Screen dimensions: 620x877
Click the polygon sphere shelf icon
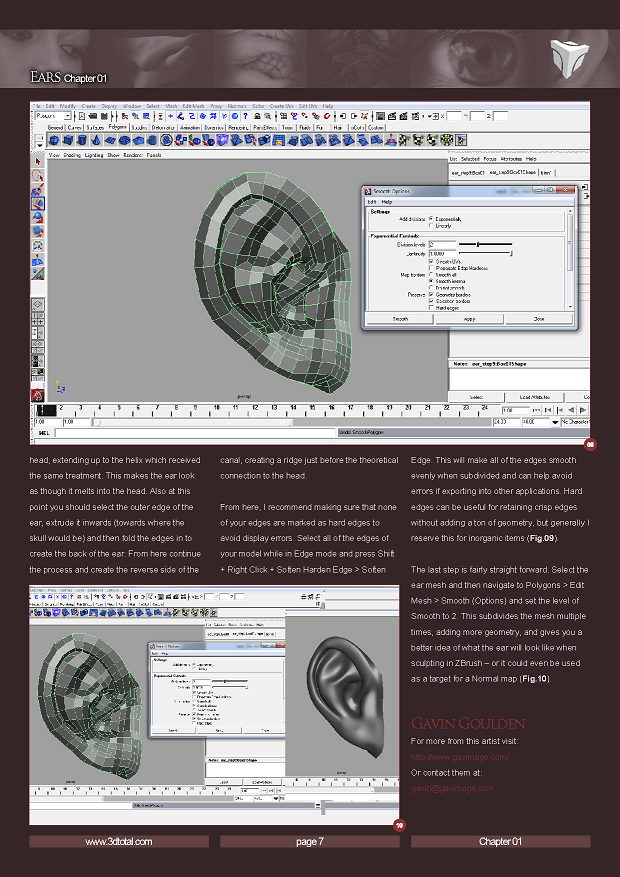tap(52, 140)
